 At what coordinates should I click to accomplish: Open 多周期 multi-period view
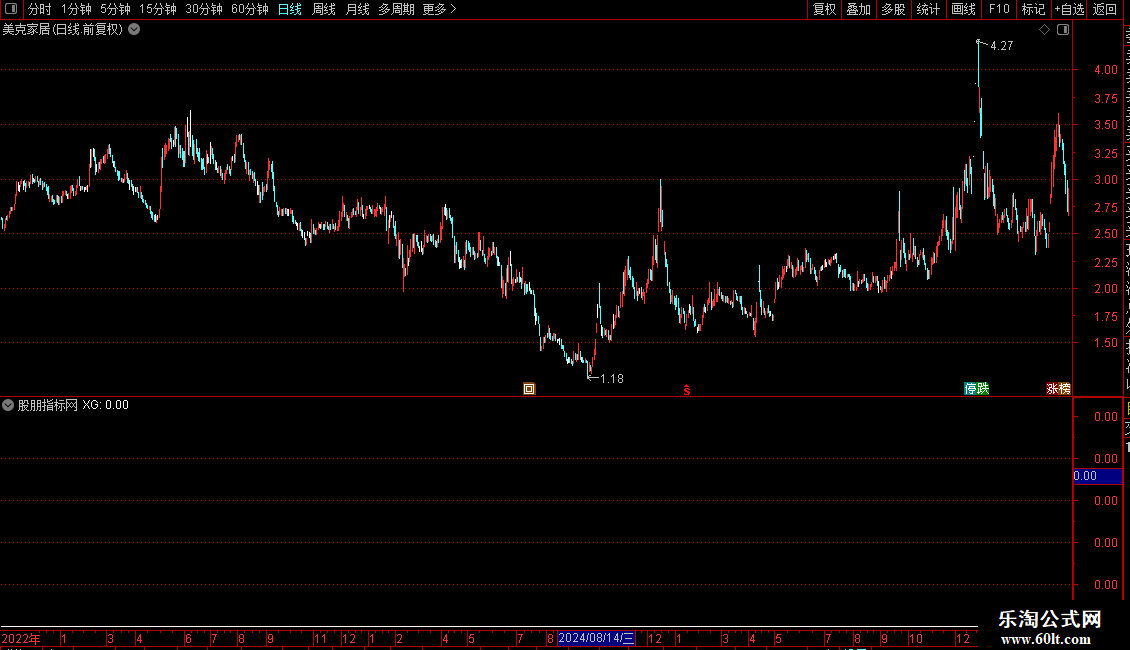[x=396, y=9]
